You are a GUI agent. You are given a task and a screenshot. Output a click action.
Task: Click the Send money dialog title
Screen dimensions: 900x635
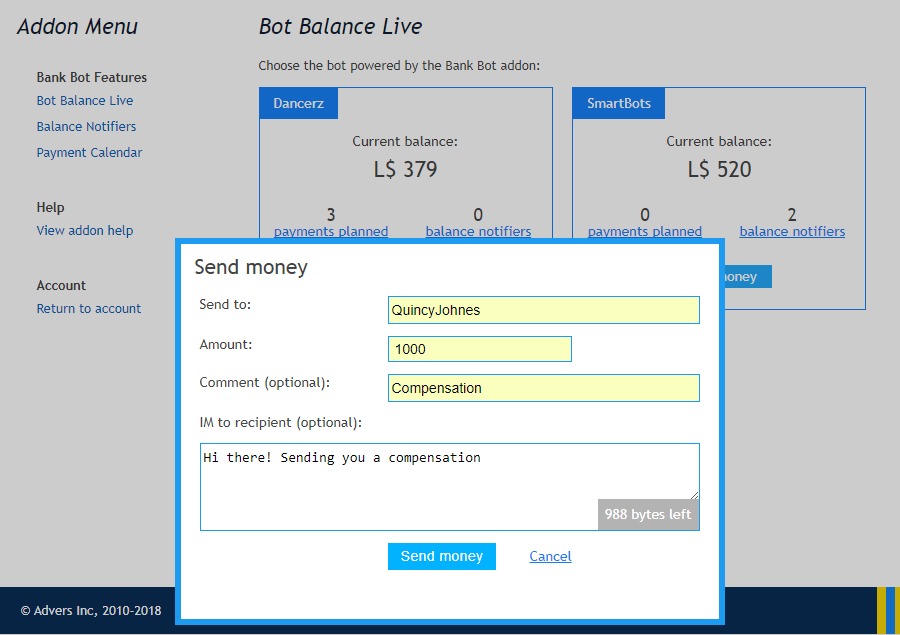tap(251, 268)
